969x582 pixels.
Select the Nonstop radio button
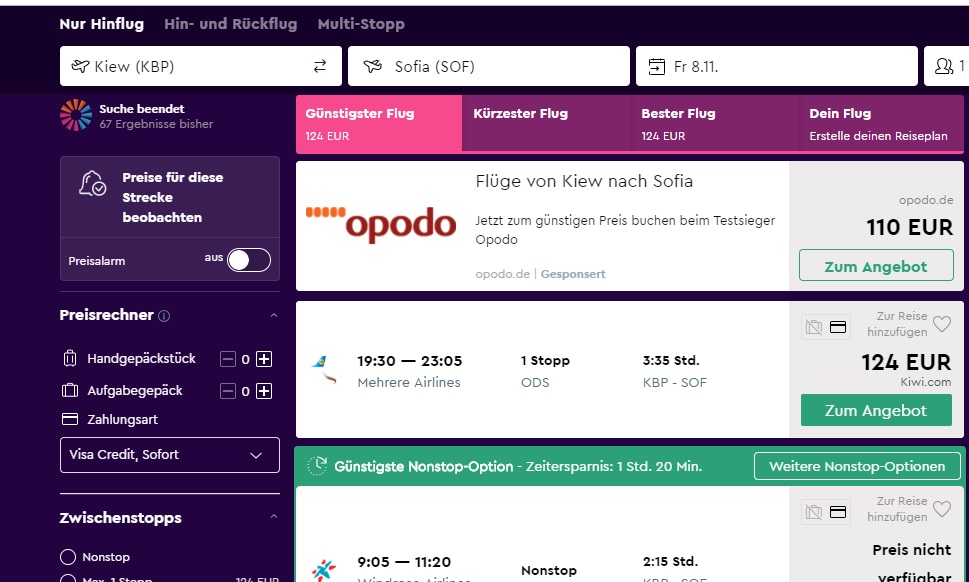[68, 557]
